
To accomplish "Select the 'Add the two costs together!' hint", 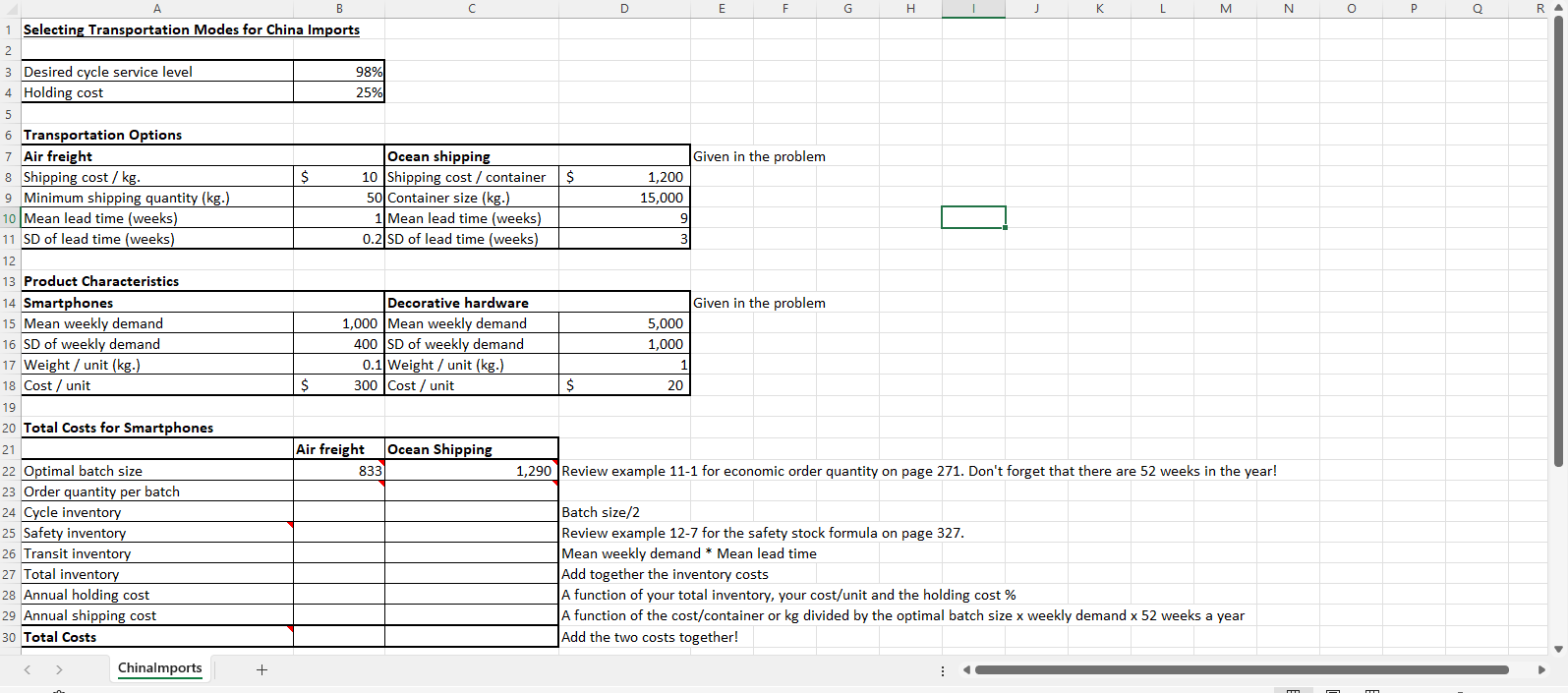I will pyautogui.click(x=650, y=637).
